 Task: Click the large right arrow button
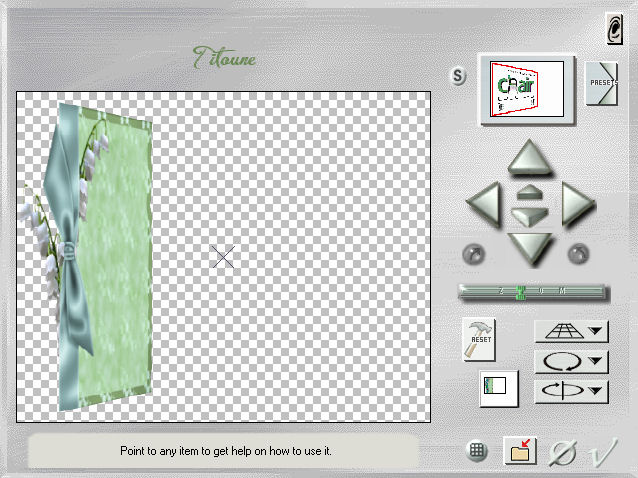(578, 203)
